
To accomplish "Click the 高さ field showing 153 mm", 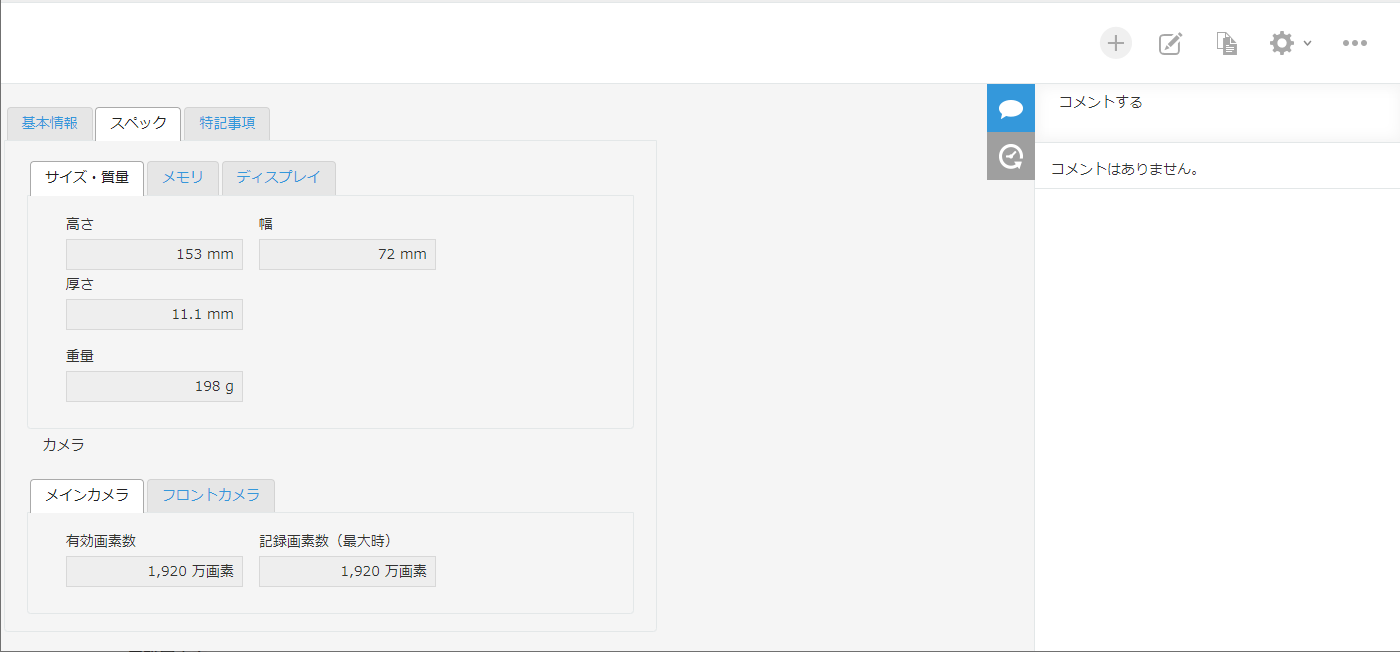I will 154,254.
